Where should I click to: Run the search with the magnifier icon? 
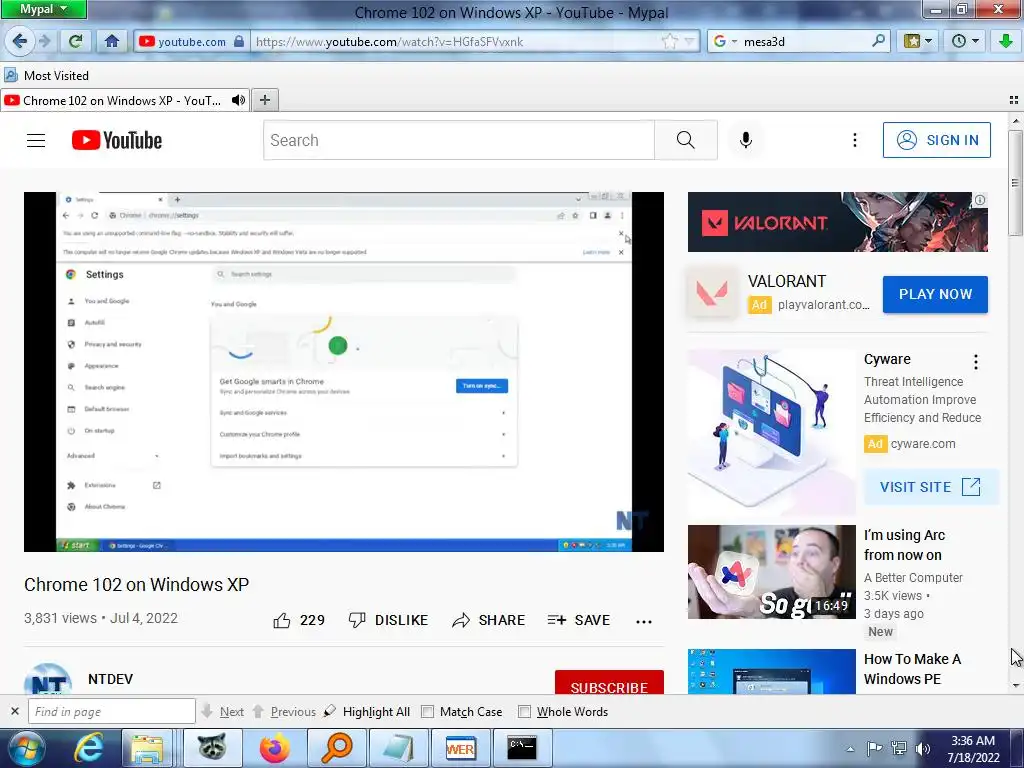click(x=878, y=40)
